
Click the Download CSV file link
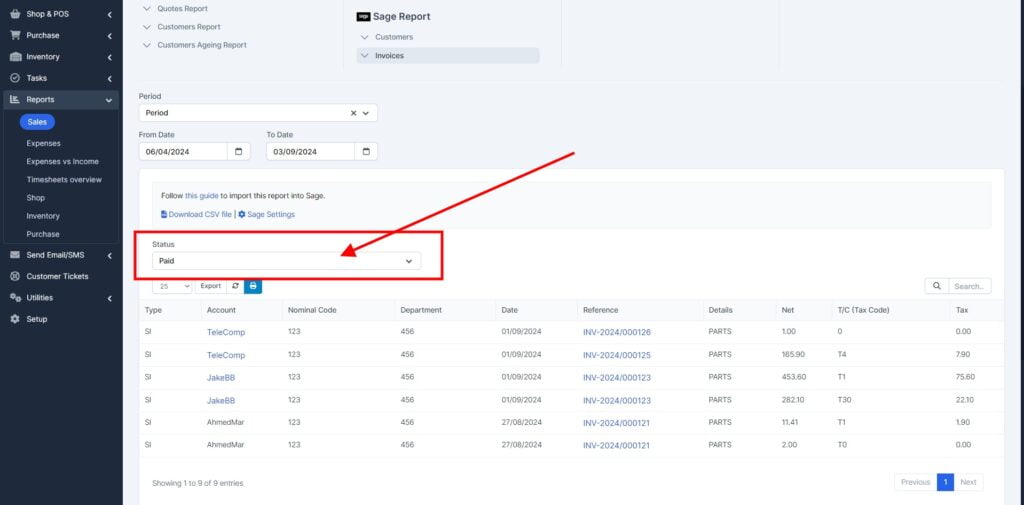coord(196,214)
